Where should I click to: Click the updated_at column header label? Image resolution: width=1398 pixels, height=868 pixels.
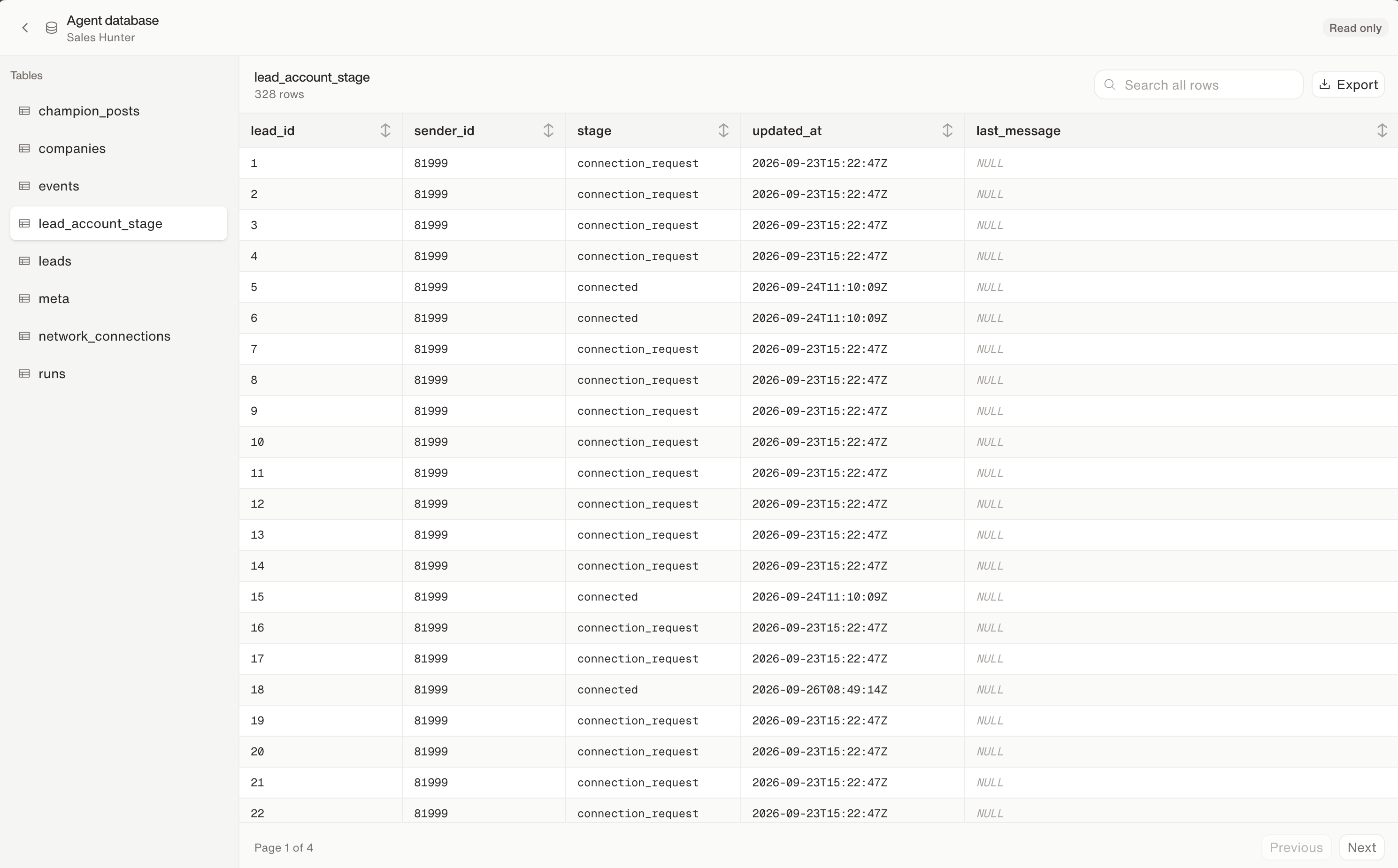click(786, 131)
